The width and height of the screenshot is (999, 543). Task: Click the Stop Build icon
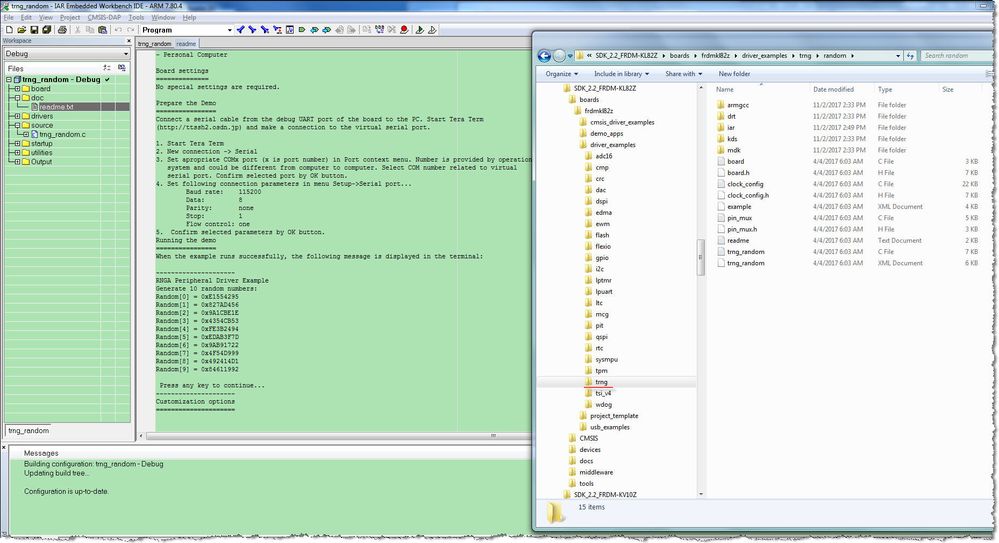click(x=392, y=30)
